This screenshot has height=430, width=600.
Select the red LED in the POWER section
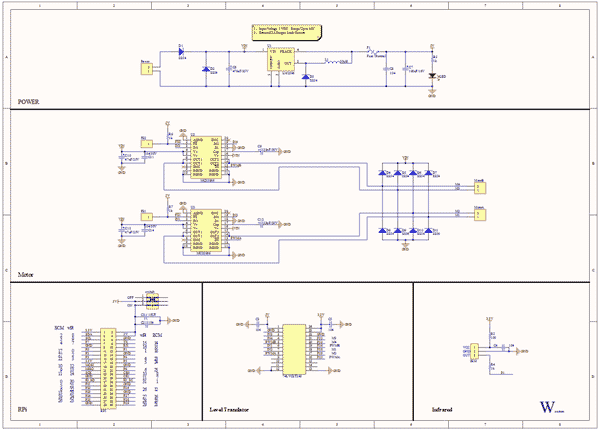coord(431,75)
